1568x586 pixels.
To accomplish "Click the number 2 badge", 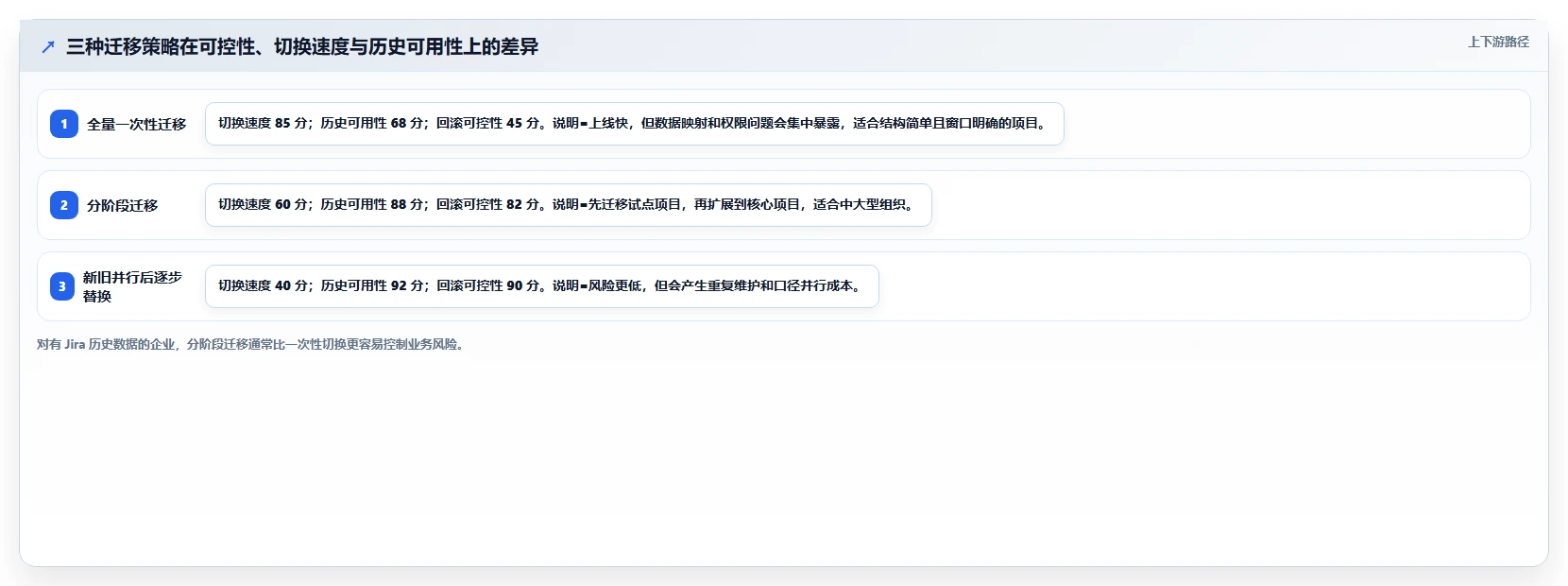I will 64,205.
